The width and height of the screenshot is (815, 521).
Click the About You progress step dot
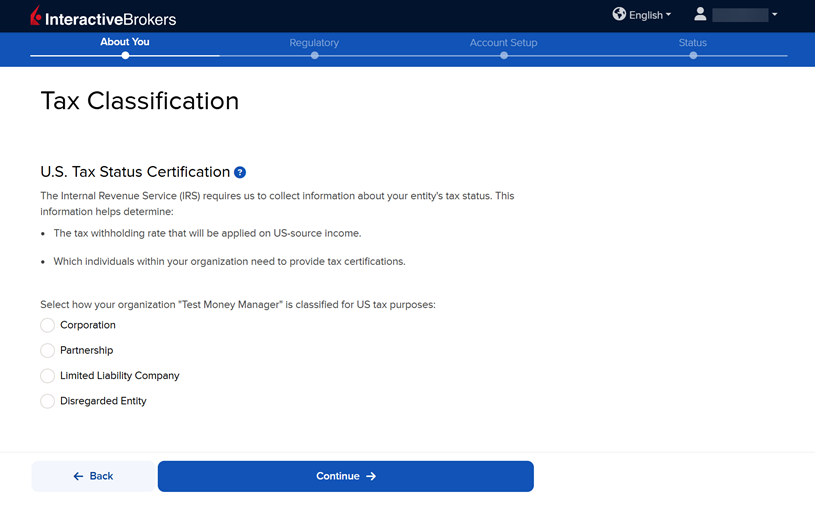click(125, 56)
